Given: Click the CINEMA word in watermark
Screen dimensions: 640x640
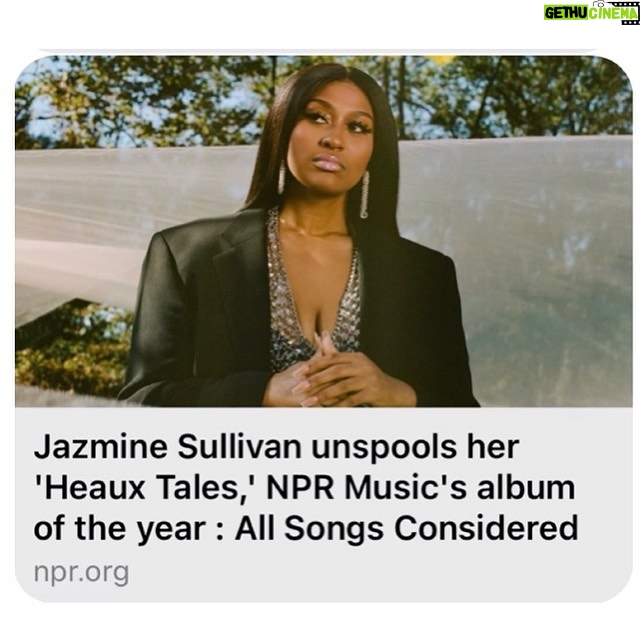Looking at the screenshot, I should pyautogui.click(x=613, y=13).
